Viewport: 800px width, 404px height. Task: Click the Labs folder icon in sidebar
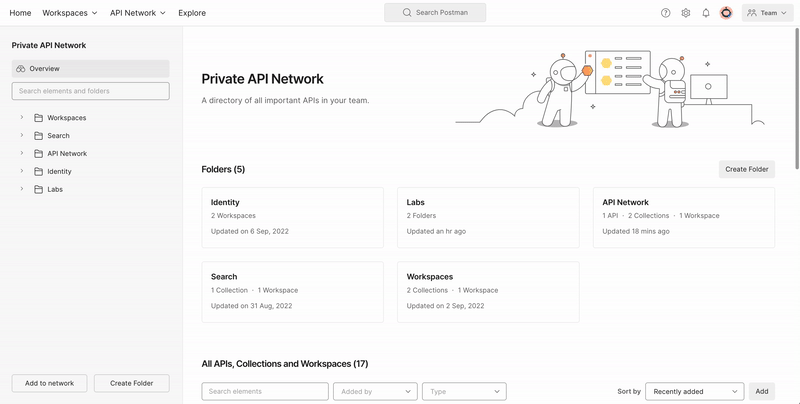(38, 189)
